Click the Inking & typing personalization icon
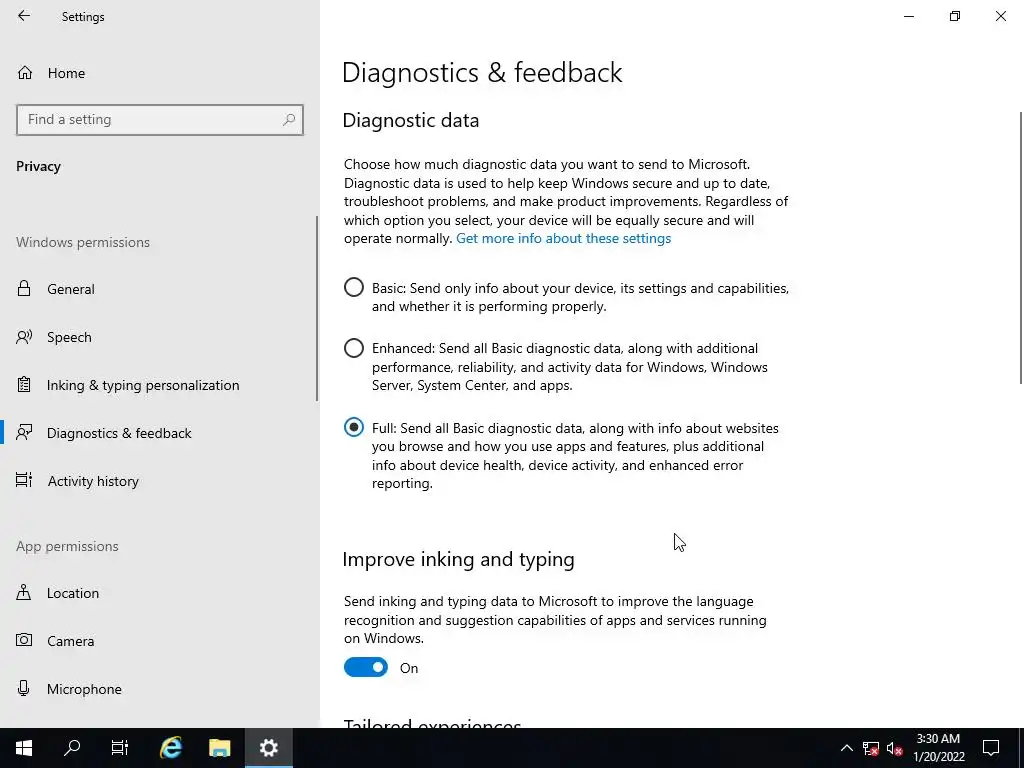Screen dimensions: 1024x768 (24, 385)
